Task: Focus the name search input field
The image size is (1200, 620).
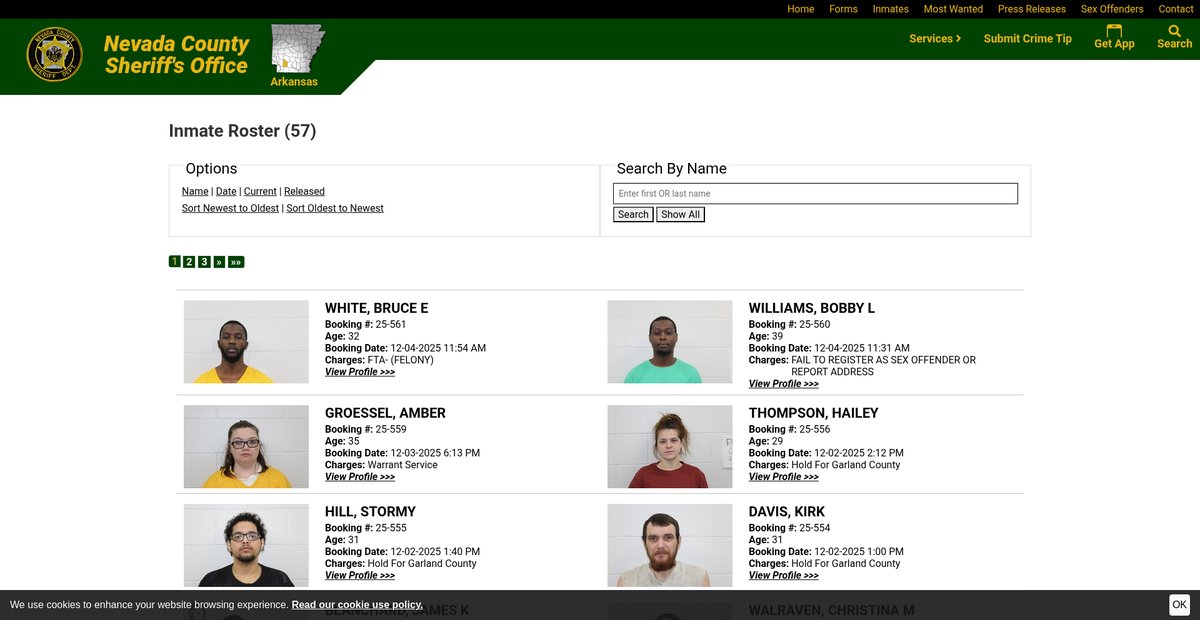Action: [x=815, y=193]
